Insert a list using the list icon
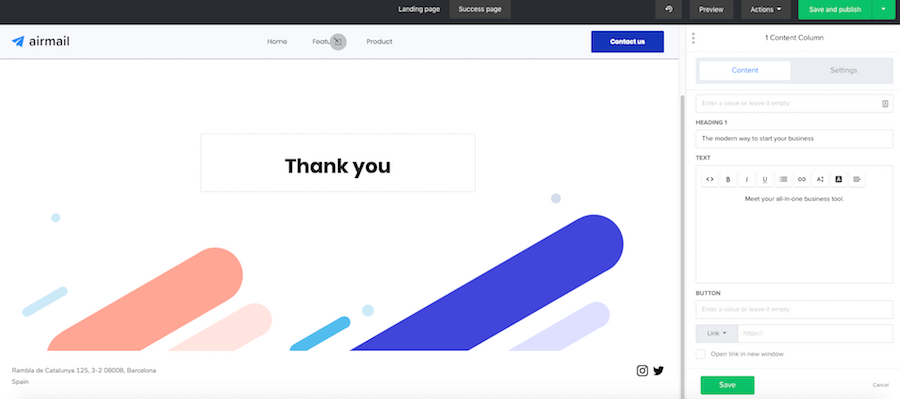The image size is (900, 399). pyautogui.click(x=783, y=179)
